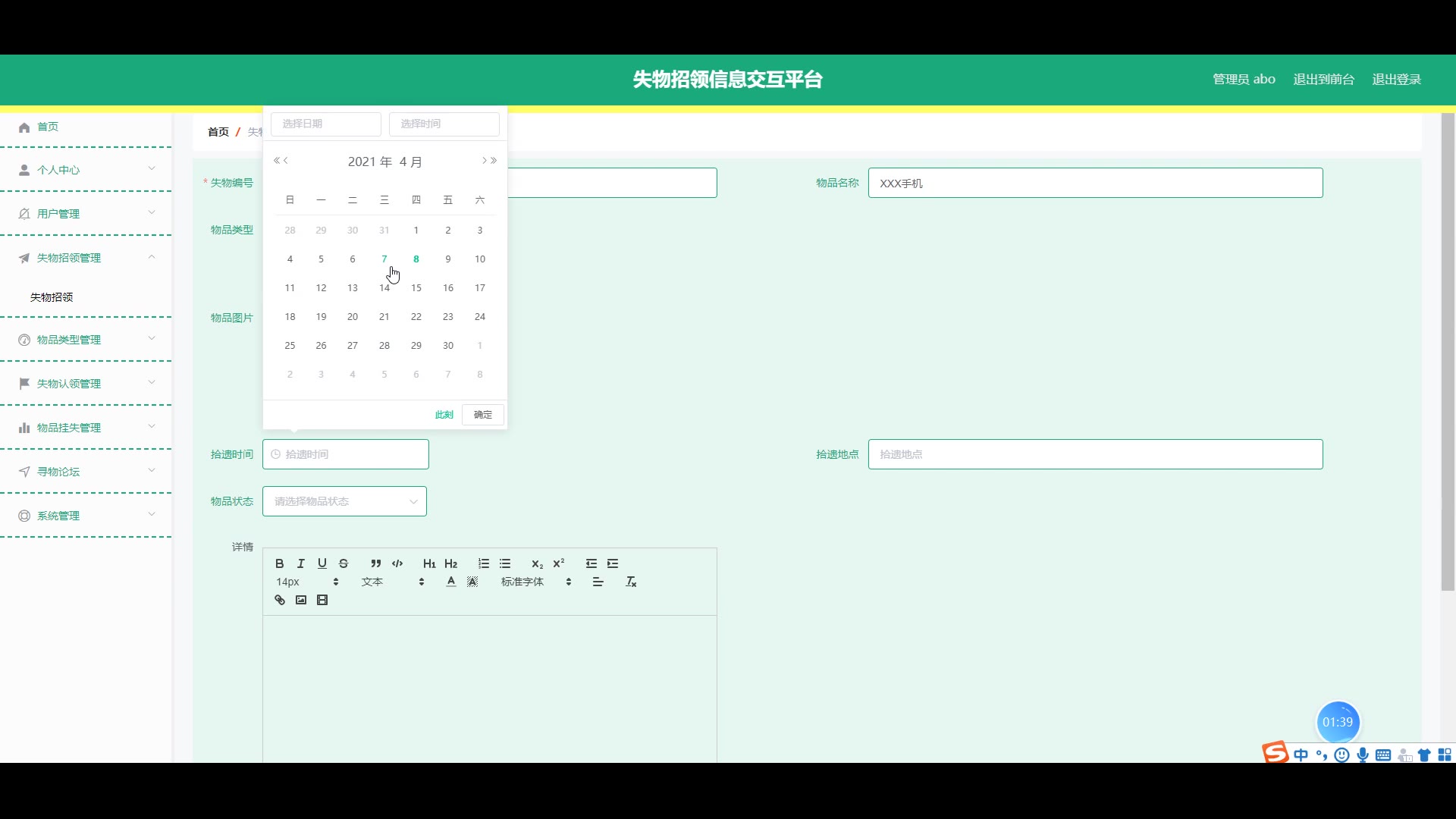Select 失物招领 submenu item
Image resolution: width=1456 pixels, height=819 pixels.
click(x=52, y=297)
